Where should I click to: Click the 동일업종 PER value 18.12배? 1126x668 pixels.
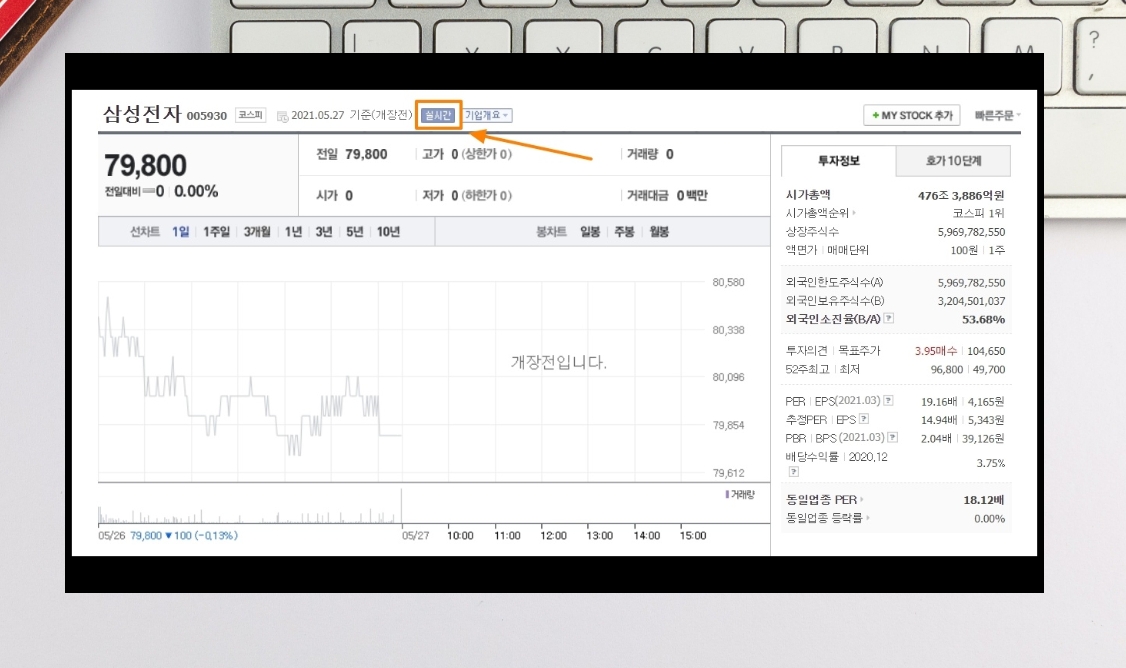coord(983,500)
